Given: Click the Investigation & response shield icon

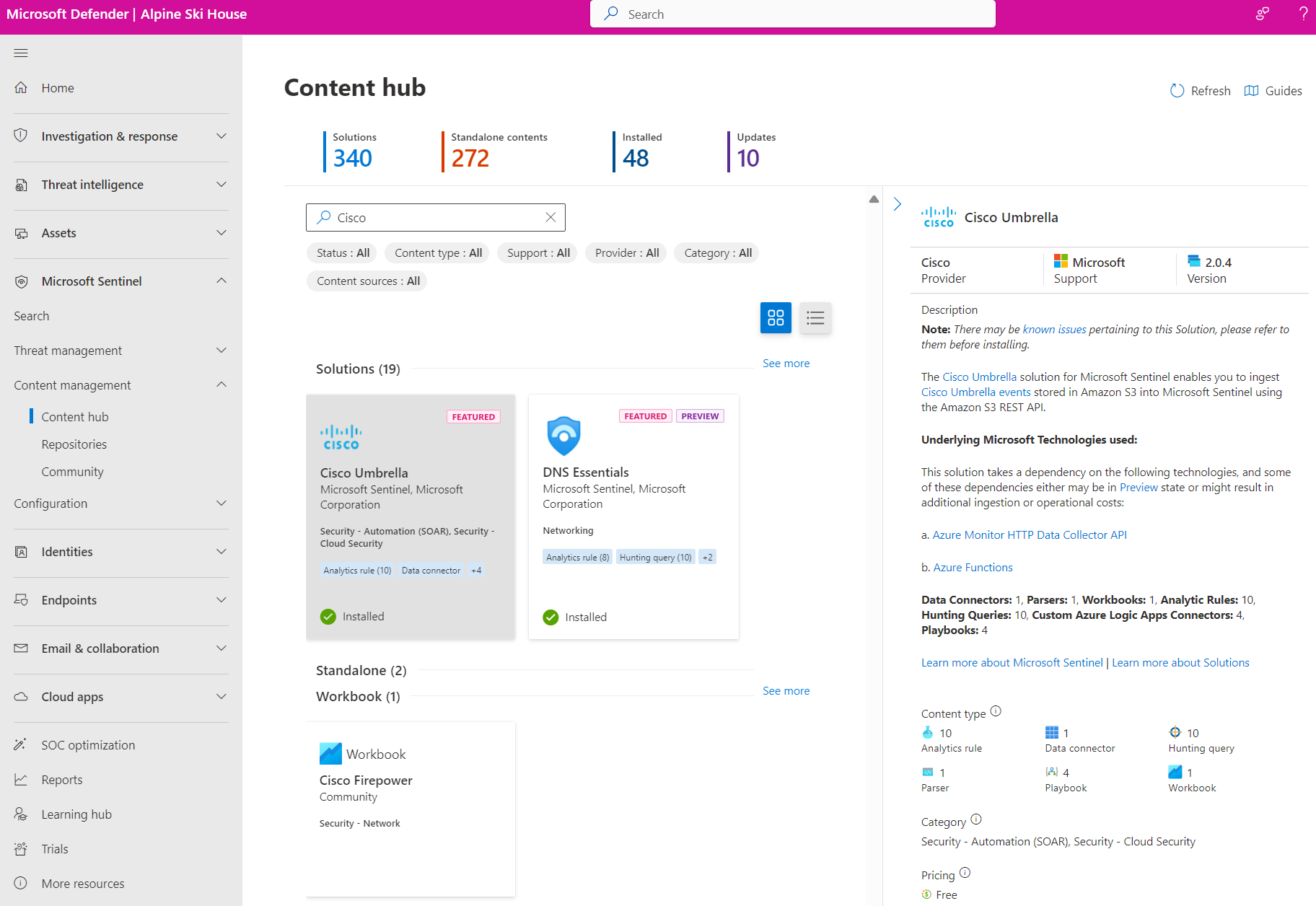Looking at the screenshot, I should [21, 136].
